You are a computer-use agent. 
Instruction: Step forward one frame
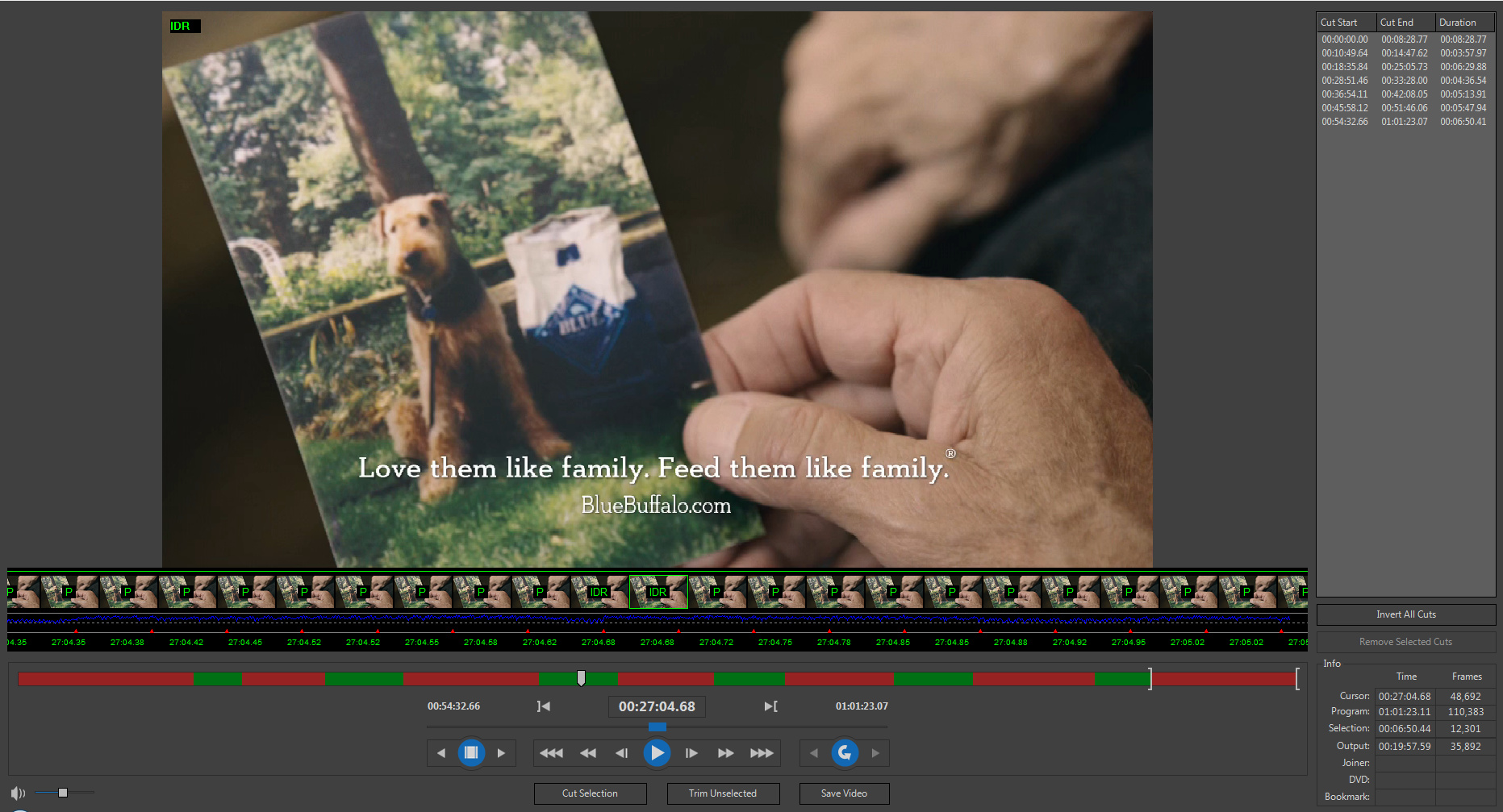(x=691, y=753)
